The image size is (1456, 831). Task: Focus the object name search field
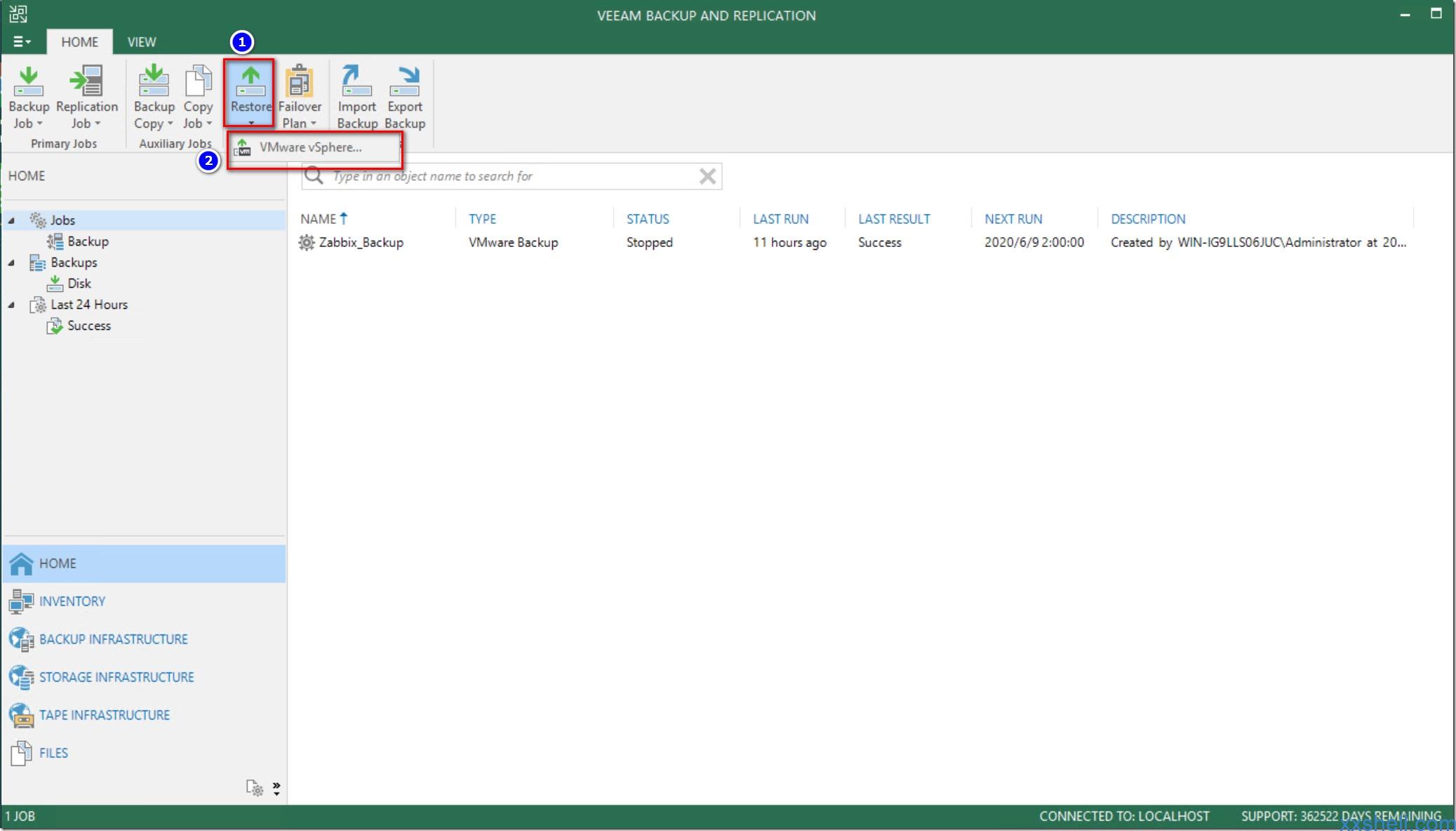512,176
